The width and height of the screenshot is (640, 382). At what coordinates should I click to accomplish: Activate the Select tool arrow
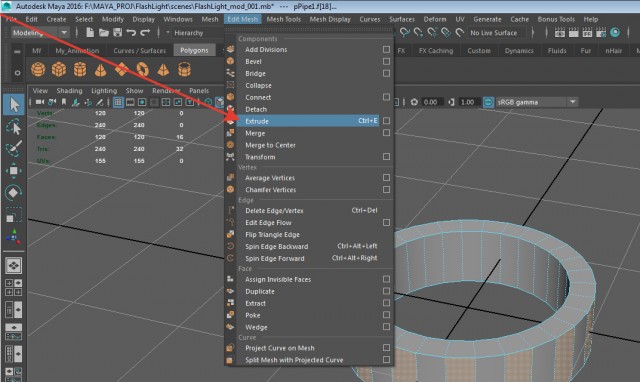point(14,105)
